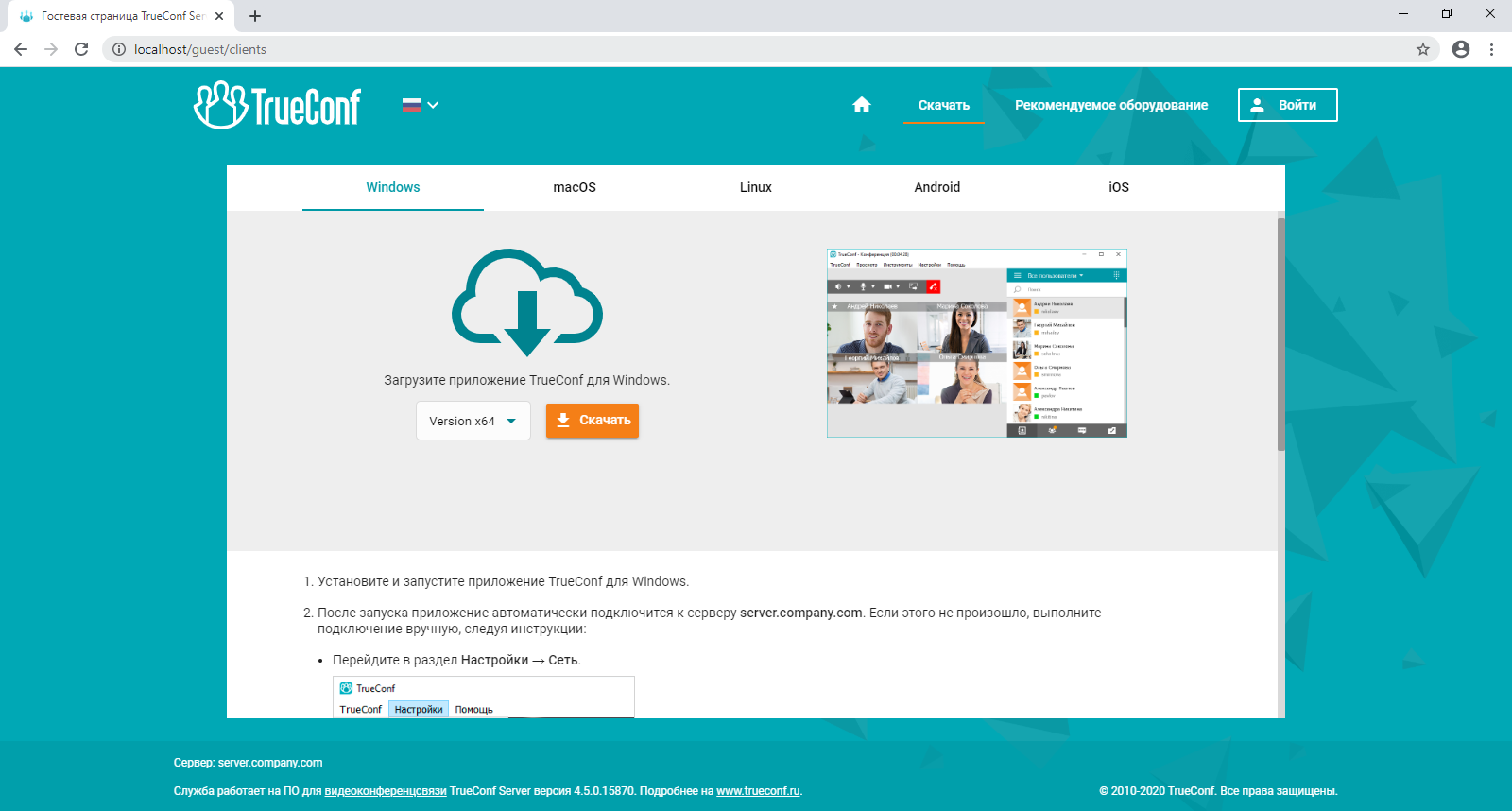This screenshot has height=811, width=1512.
Task: Select the Windows tab
Action: pyautogui.click(x=393, y=187)
